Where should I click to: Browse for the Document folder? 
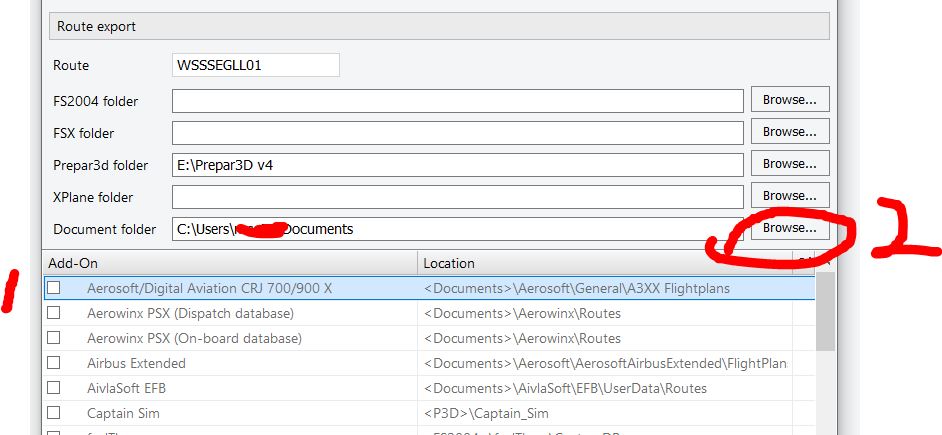tap(789, 228)
